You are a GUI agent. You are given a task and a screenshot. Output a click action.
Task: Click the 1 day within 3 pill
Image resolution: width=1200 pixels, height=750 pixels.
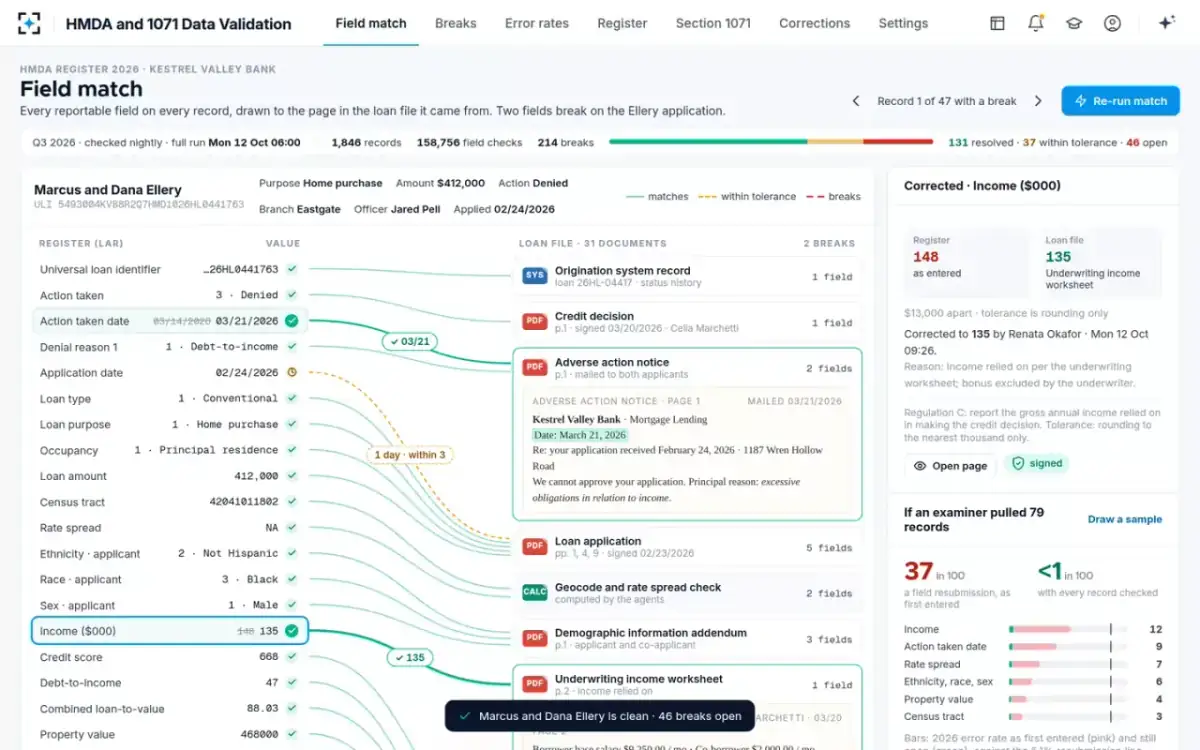[410, 455]
